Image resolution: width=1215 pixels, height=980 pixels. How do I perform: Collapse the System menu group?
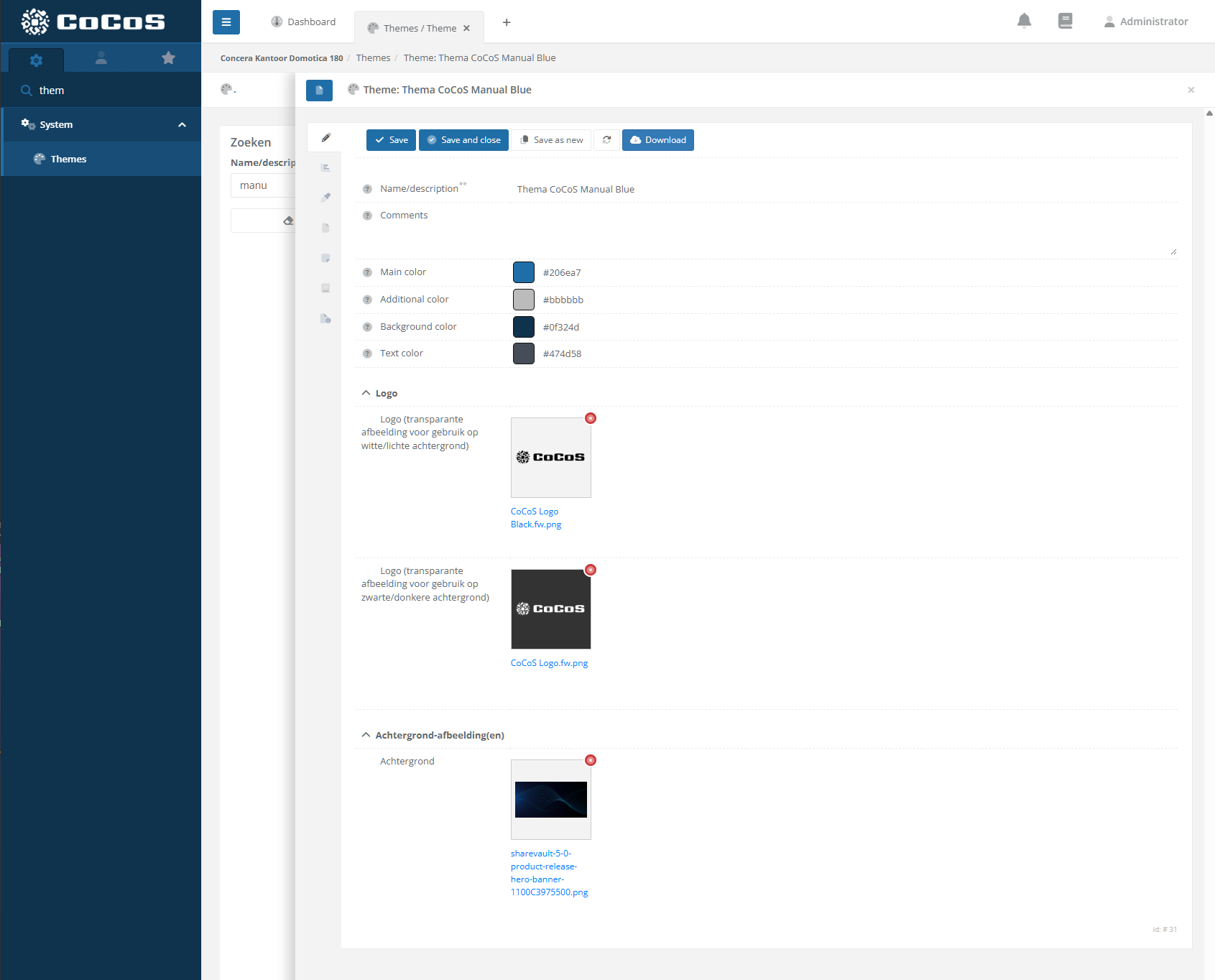(182, 125)
